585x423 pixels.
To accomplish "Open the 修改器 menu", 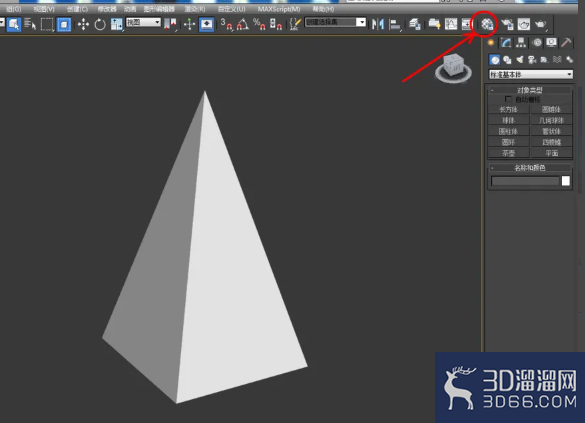I will click(x=107, y=9).
